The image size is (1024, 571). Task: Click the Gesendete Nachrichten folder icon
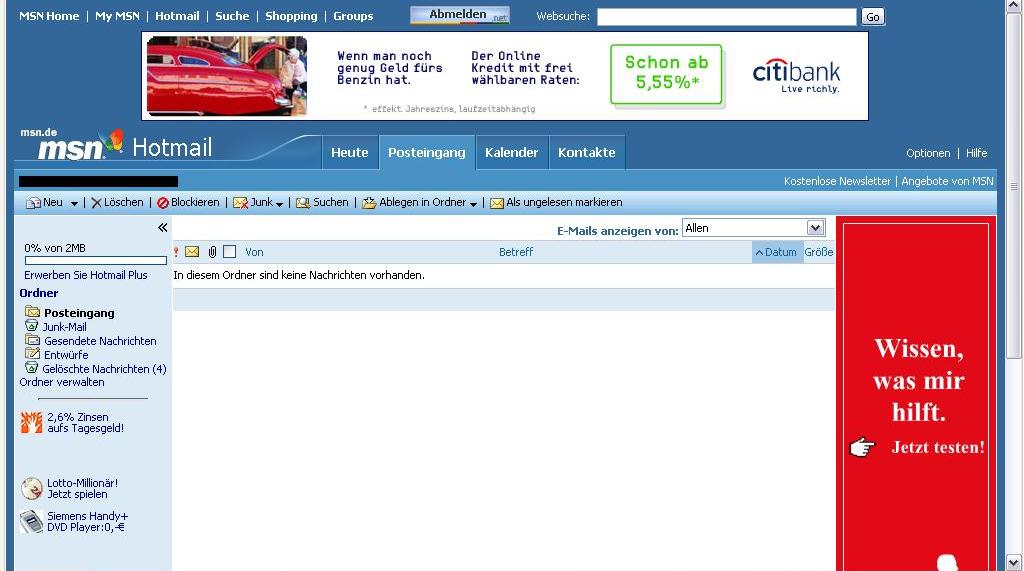[x=32, y=340]
